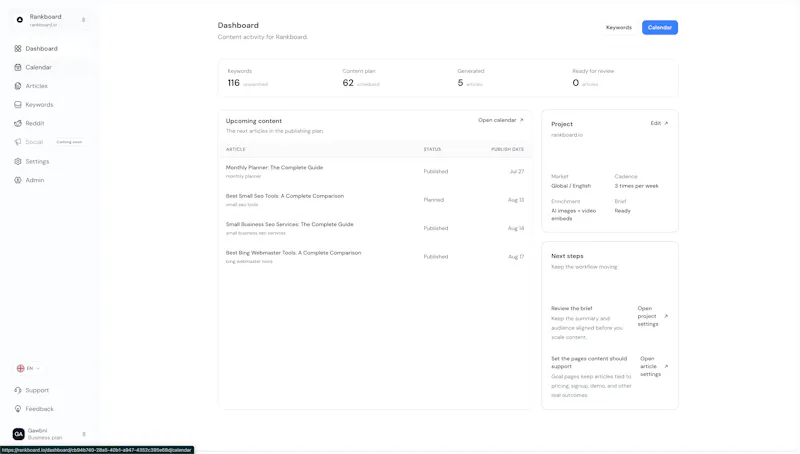Click the 116 keywords stat

234,83
